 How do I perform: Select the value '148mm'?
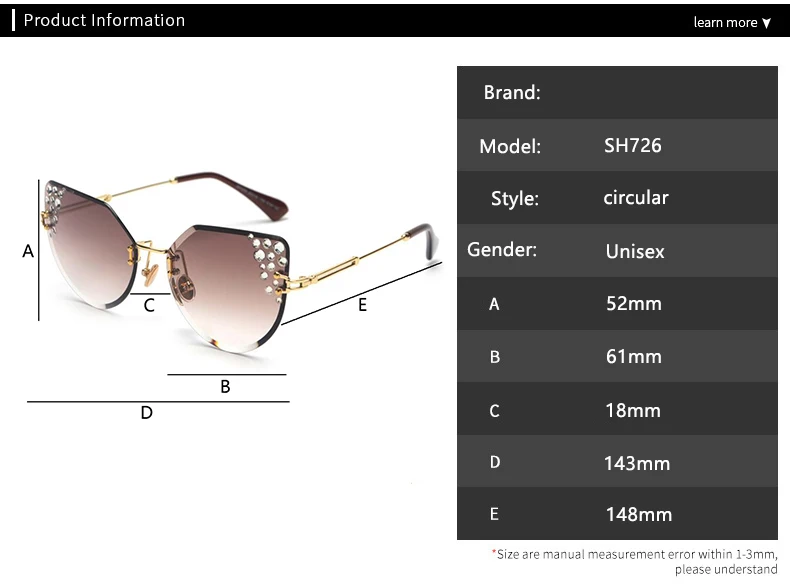coord(639,514)
